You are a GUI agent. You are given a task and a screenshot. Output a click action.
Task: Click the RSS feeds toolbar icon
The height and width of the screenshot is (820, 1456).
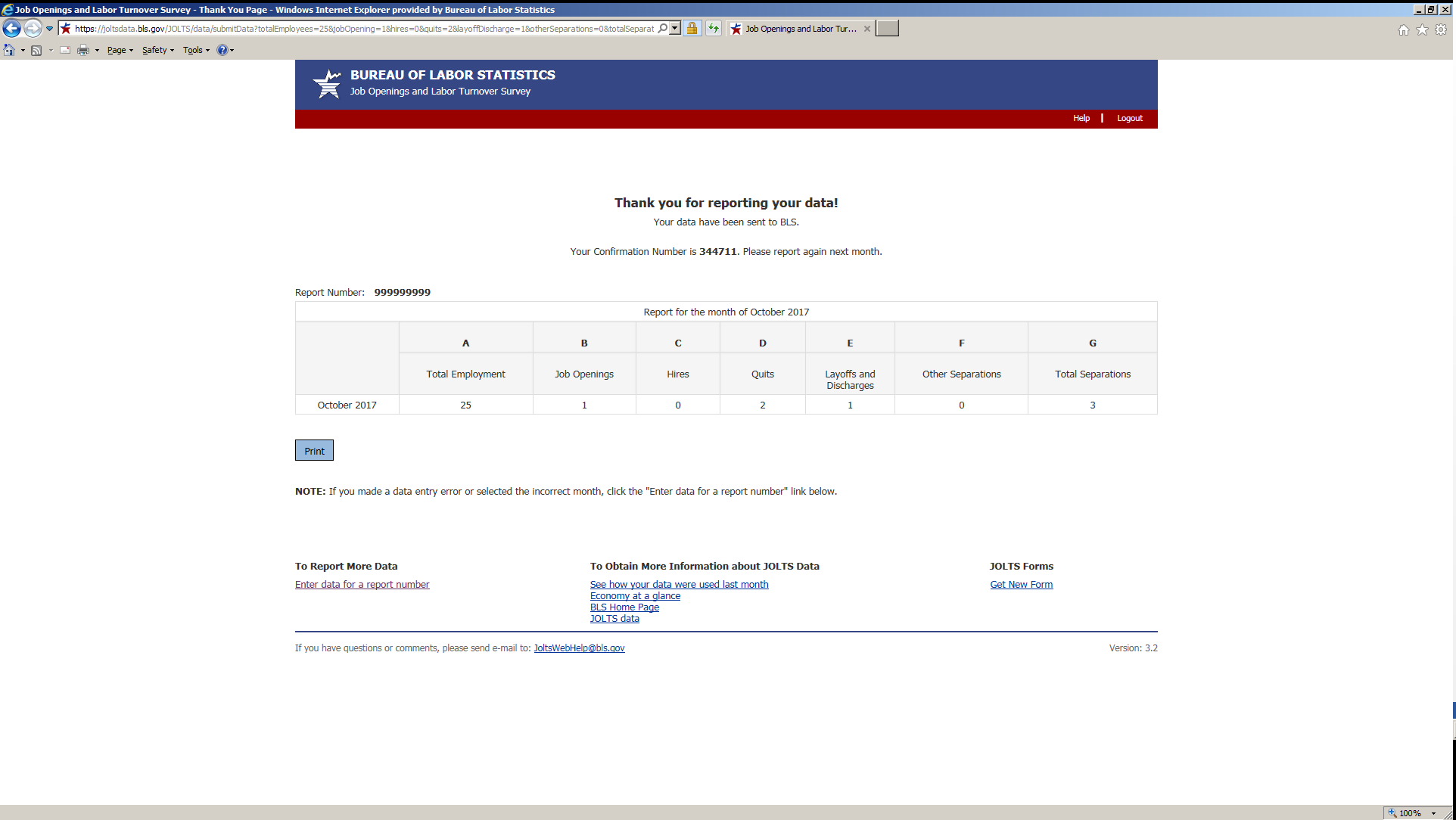36,50
